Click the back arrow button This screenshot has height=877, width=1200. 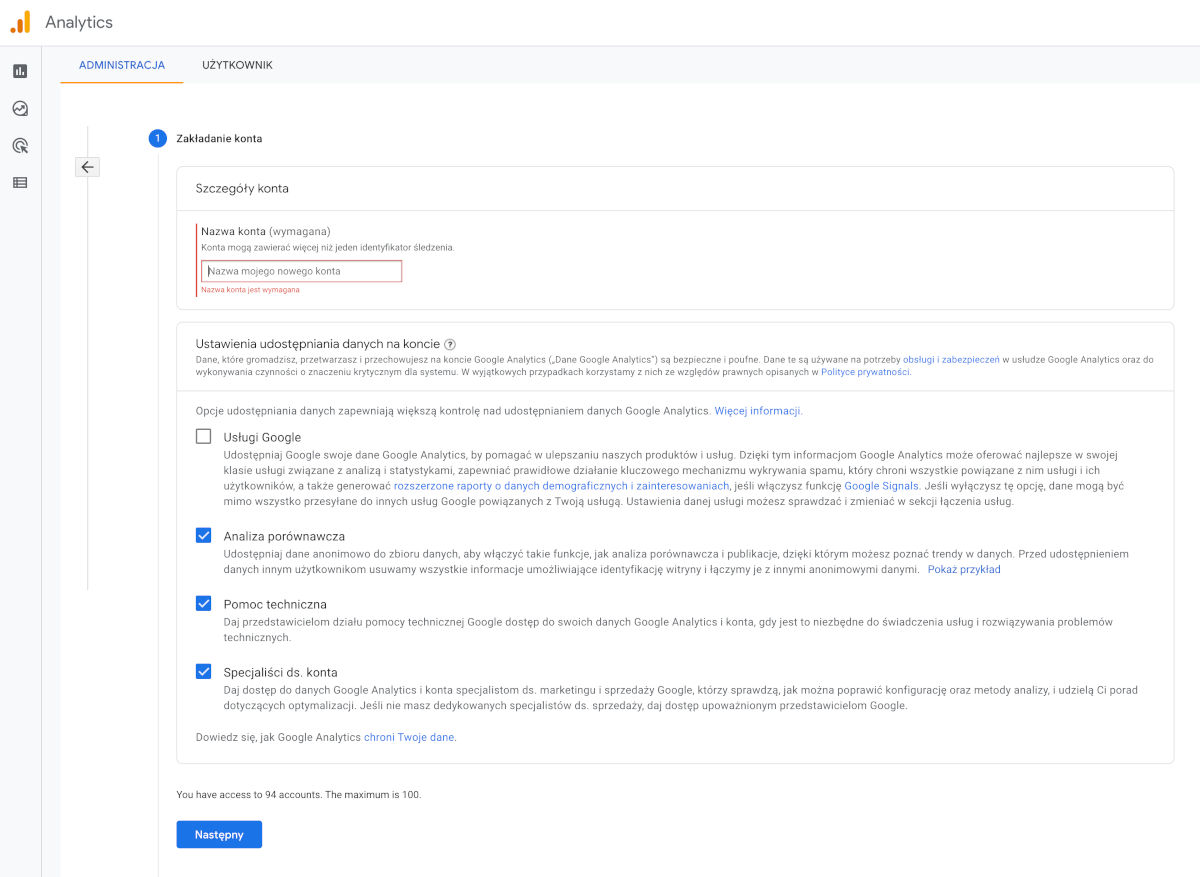tap(87, 167)
